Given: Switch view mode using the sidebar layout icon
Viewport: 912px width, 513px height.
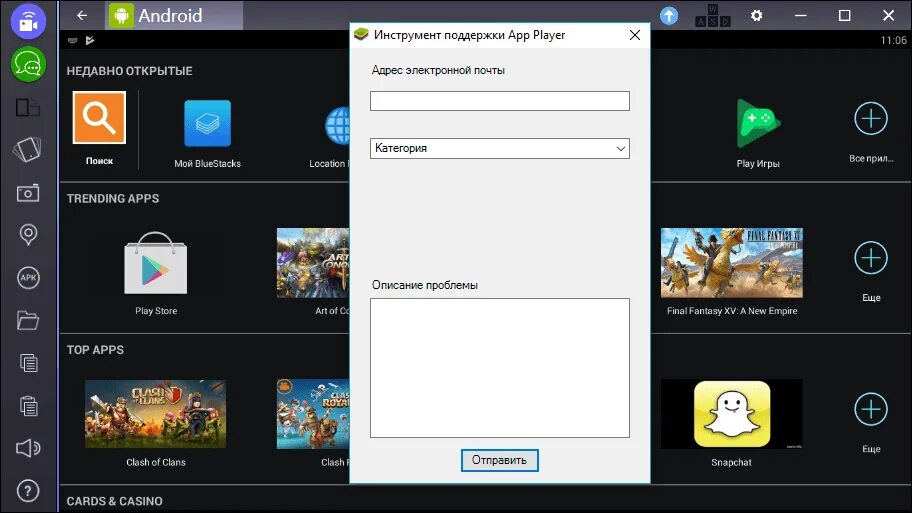Looking at the screenshot, I should point(27,108).
